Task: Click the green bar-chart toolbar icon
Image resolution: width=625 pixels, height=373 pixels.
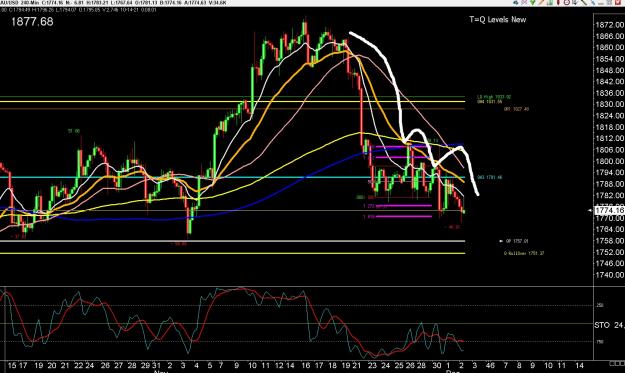Action: click(550, 2)
